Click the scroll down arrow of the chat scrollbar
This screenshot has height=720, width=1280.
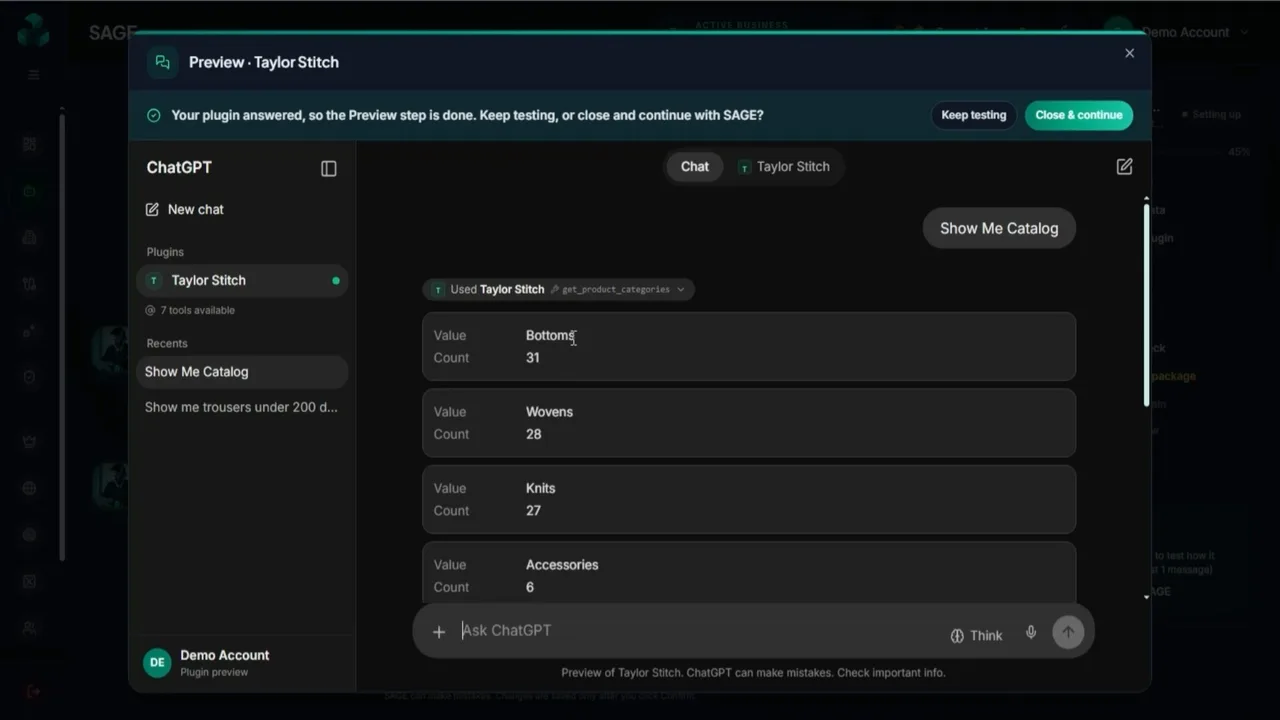point(1146,597)
